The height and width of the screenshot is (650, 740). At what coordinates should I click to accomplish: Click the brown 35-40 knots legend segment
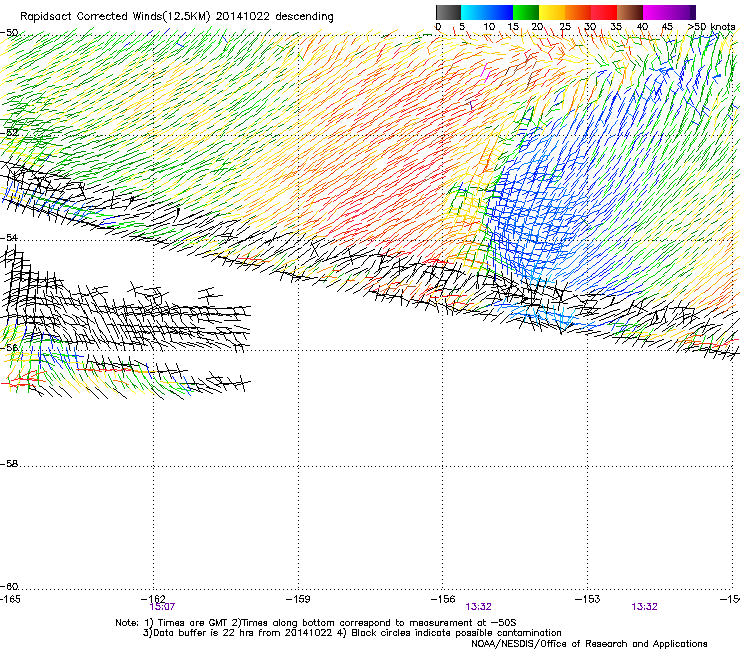(630, 12)
